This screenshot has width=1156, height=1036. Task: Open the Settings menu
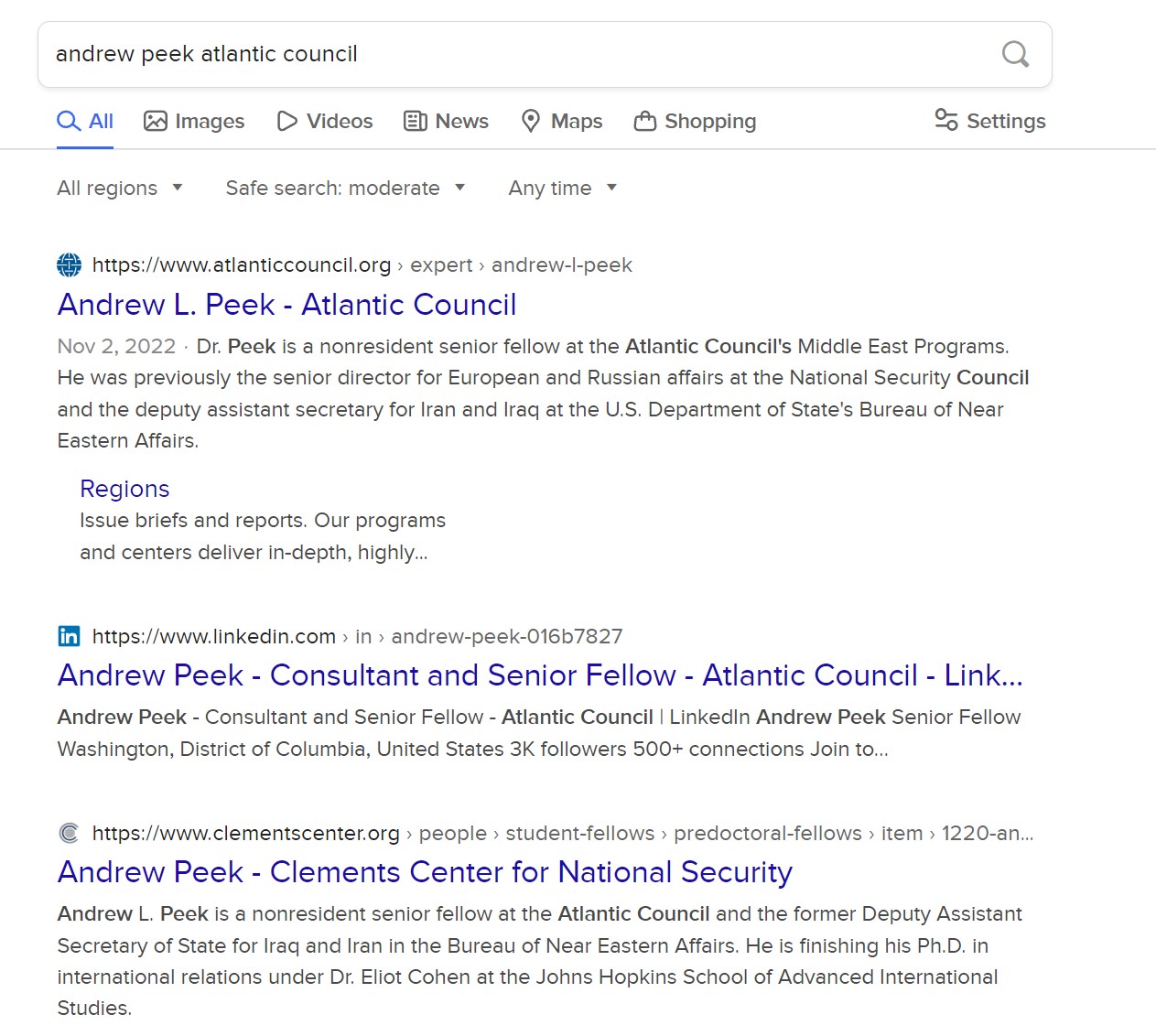[x=990, y=121]
